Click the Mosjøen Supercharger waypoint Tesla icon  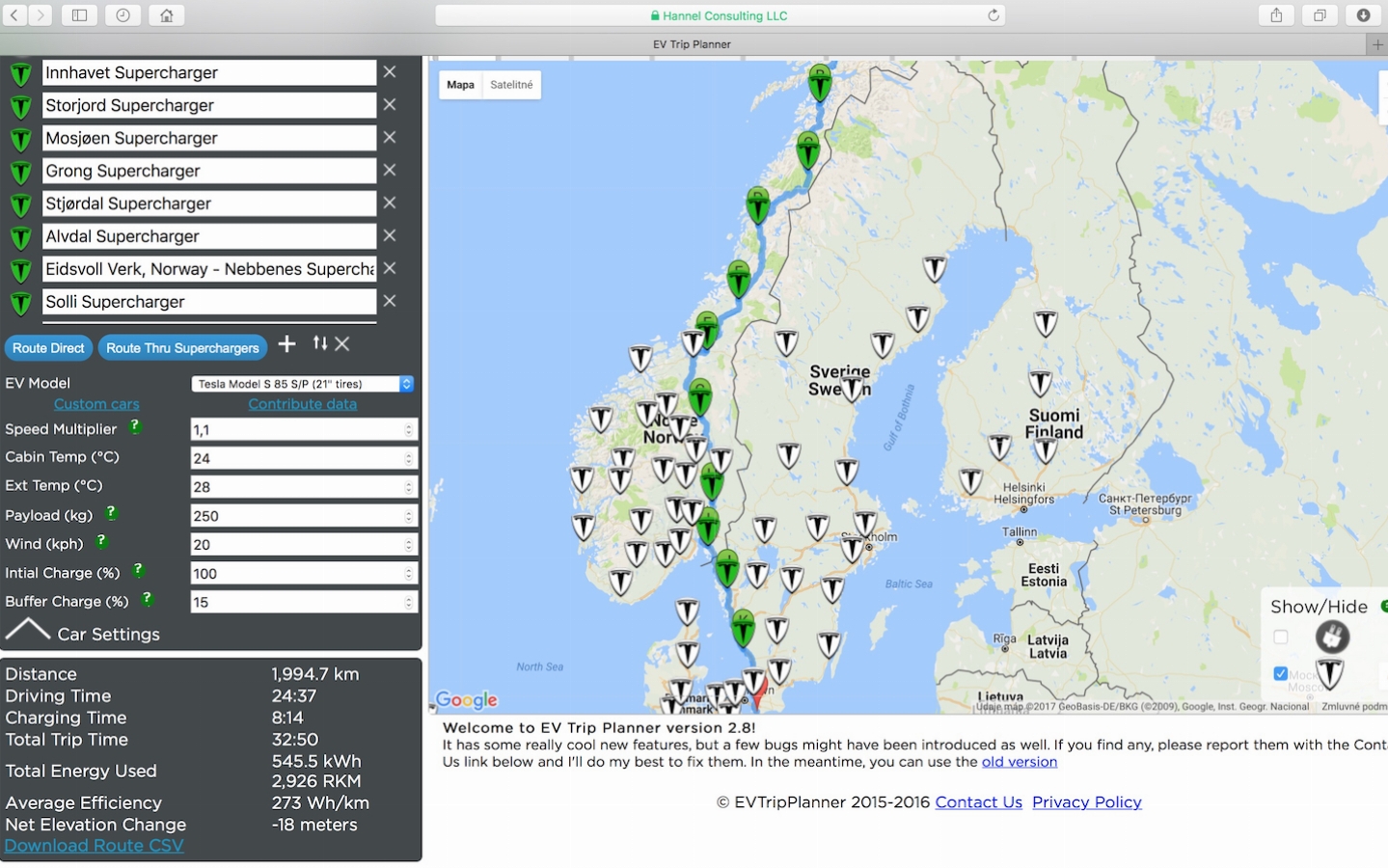click(20, 140)
